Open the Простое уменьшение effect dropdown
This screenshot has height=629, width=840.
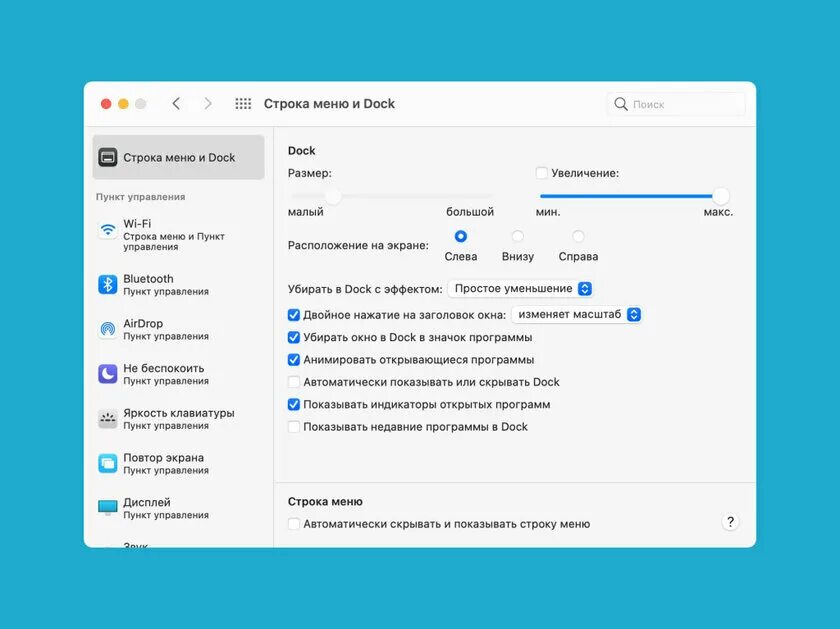tap(520, 289)
